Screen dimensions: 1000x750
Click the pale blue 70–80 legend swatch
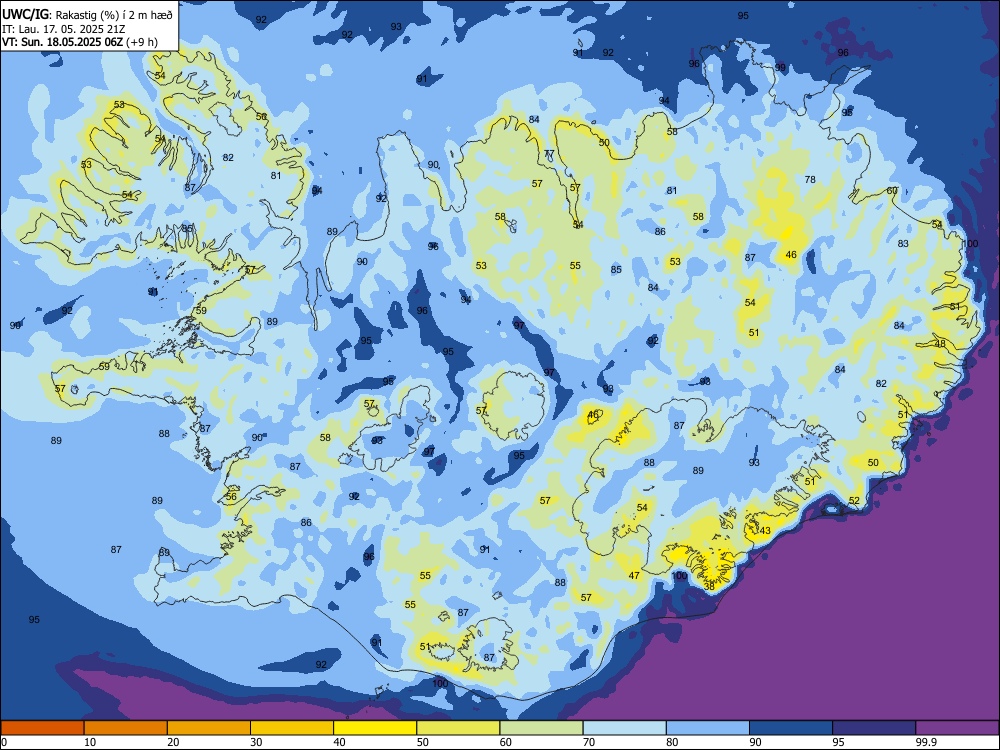tap(625, 728)
